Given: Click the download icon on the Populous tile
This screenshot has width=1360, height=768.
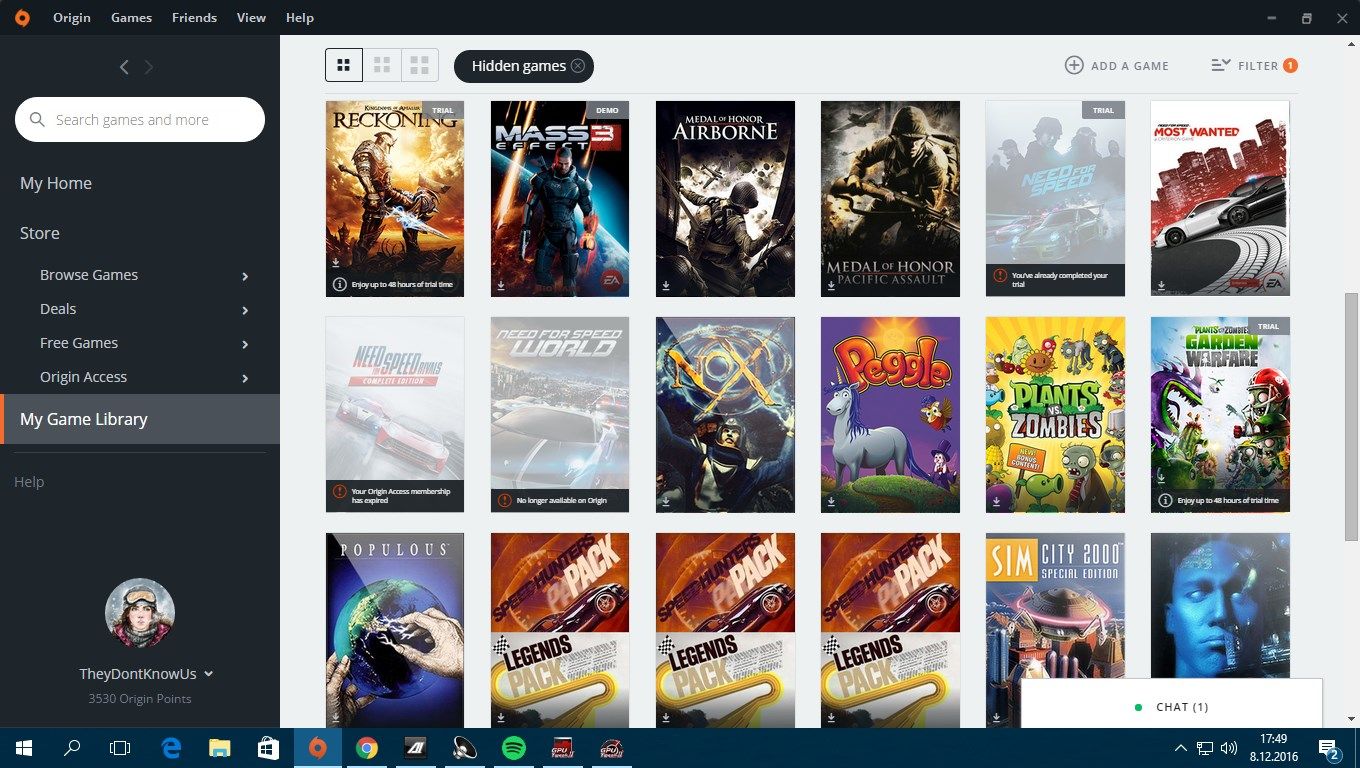Looking at the screenshot, I should coord(335,717).
